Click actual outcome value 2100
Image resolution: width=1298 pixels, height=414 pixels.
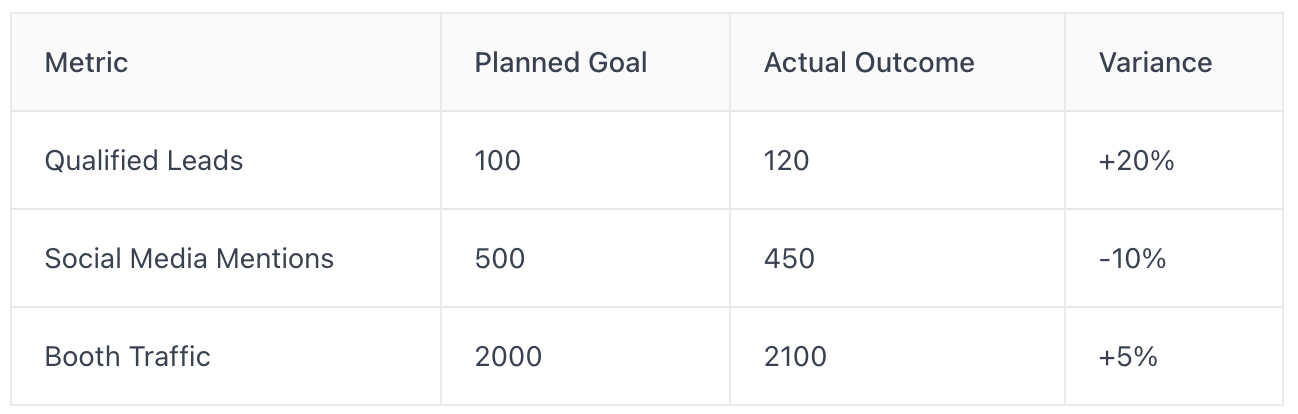click(x=795, y=356)
